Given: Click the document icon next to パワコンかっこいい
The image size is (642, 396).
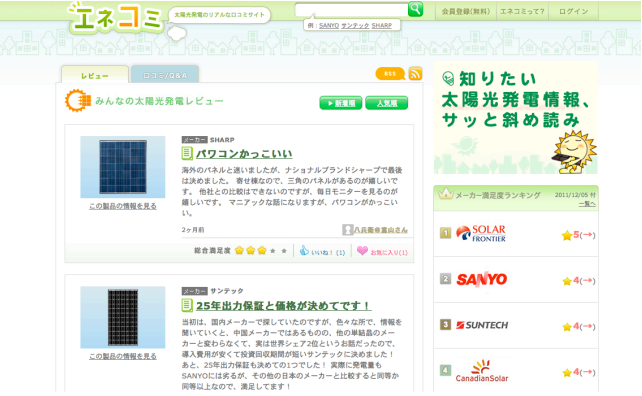Looking at the screenshot, I should pyautogui.click(x=187, y=154).
